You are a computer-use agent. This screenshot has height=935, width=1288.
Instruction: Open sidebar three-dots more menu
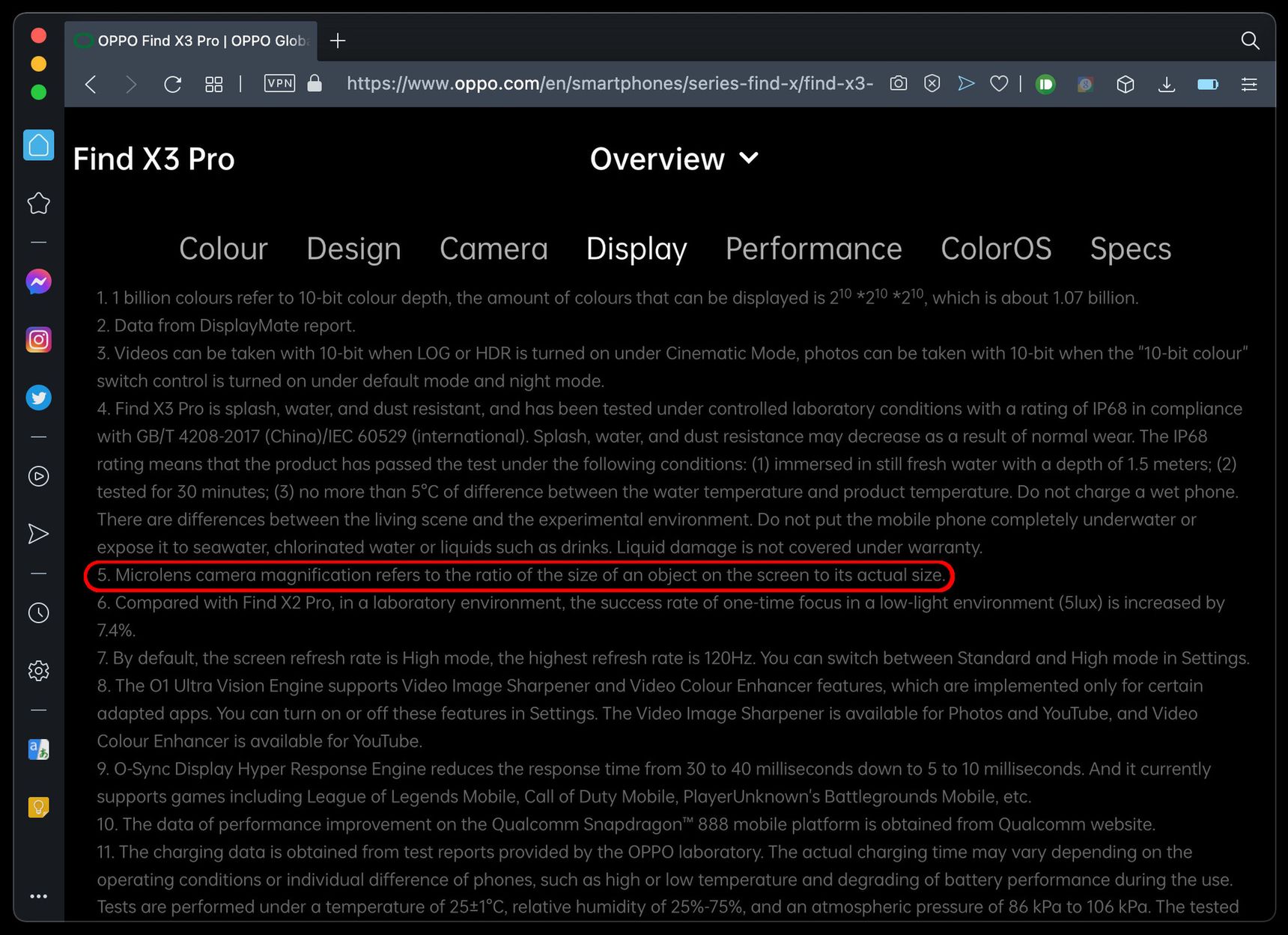point(39,896)
